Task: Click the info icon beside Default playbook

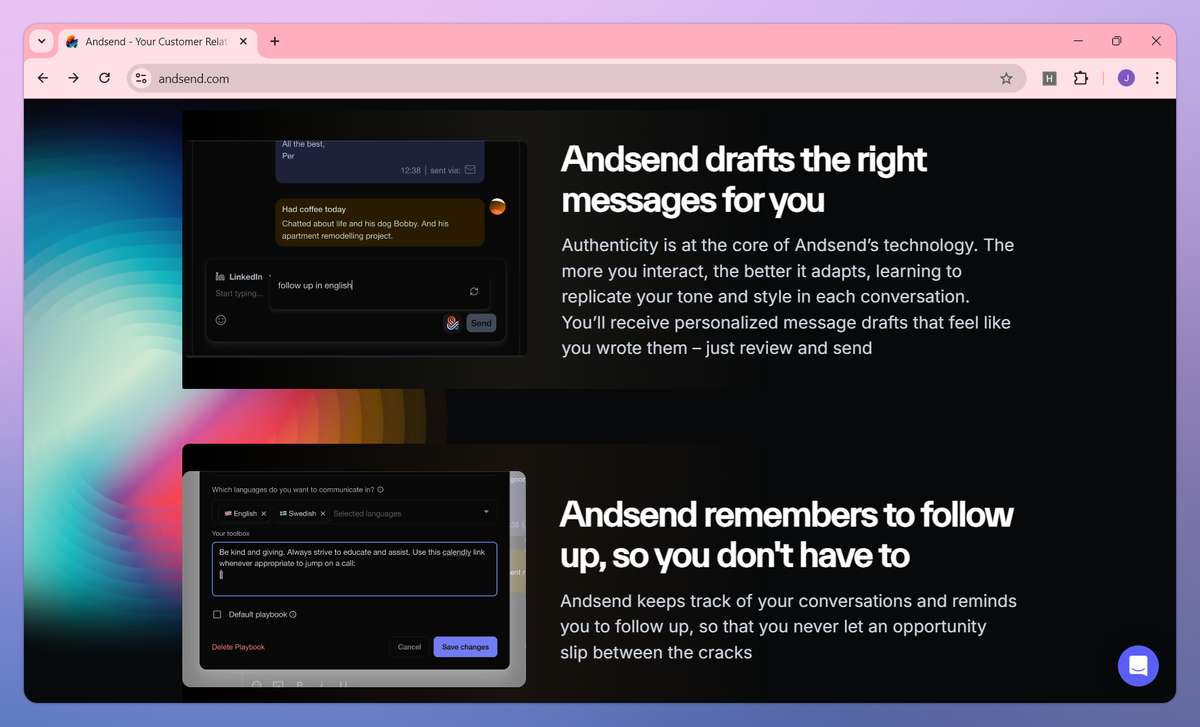Action: pos(293,615)
